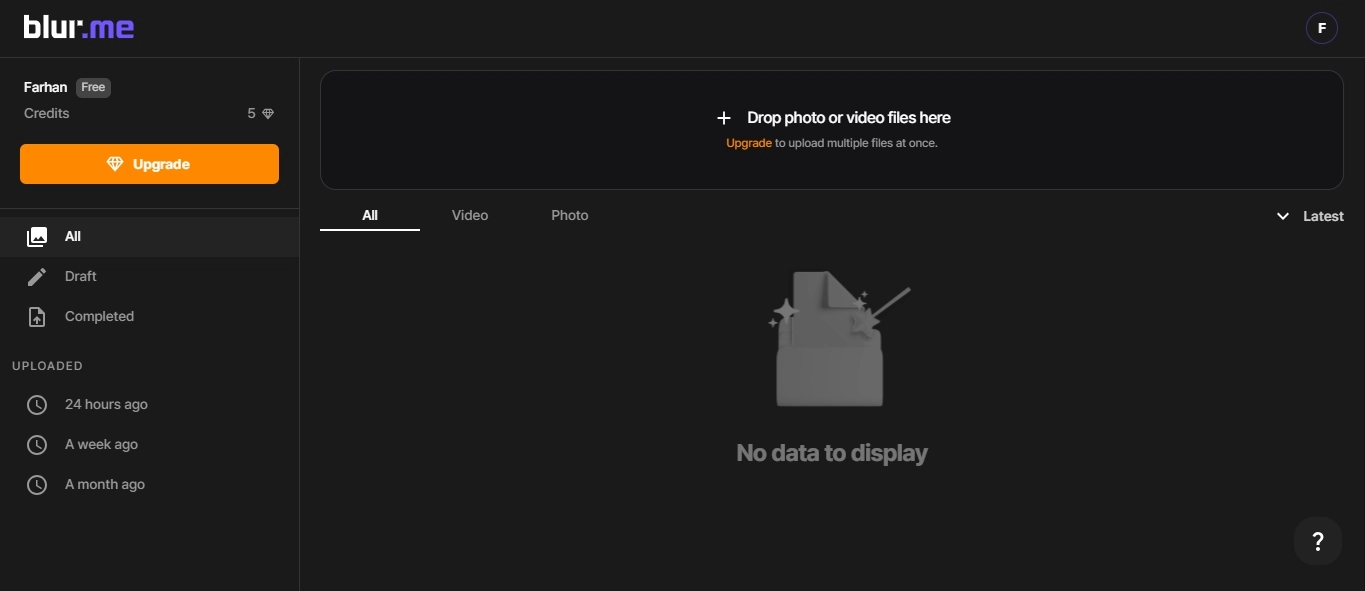Follow the orange Upgrade link in drop zone
Image resolution: width=1365 pixels, height=591 pixels.
pos(748,143)
